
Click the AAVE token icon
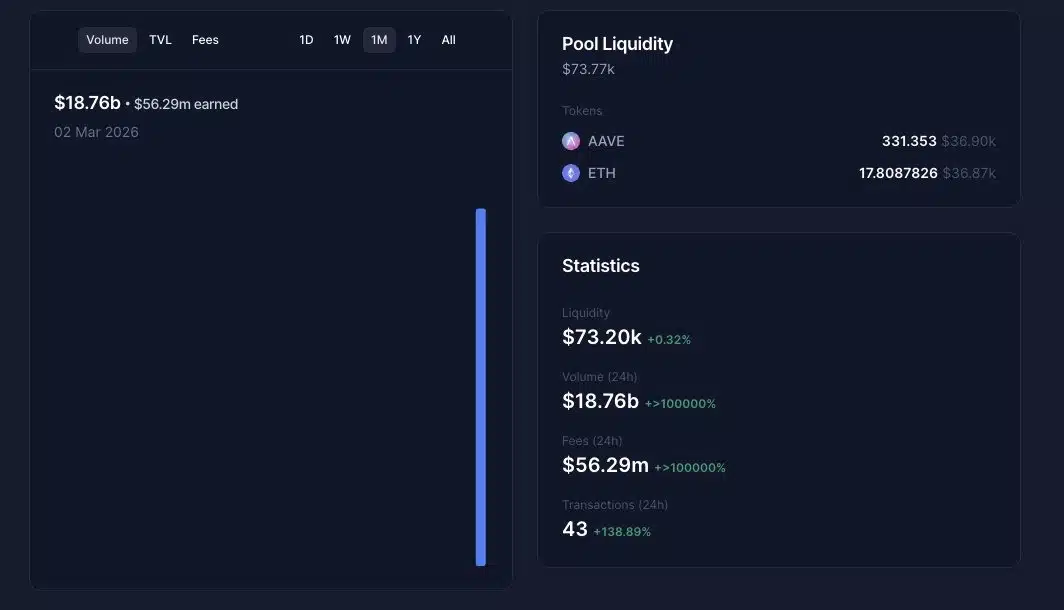click(571, 141)
